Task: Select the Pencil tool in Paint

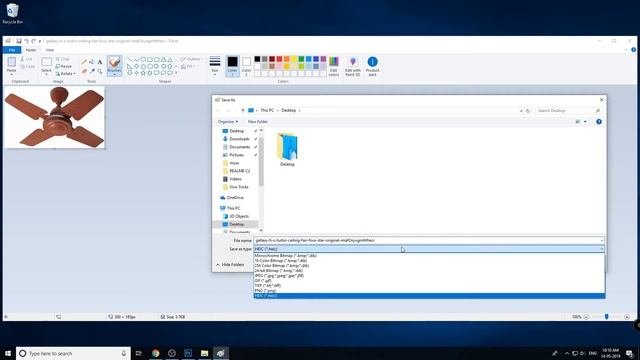Action: tap(84, 62)
